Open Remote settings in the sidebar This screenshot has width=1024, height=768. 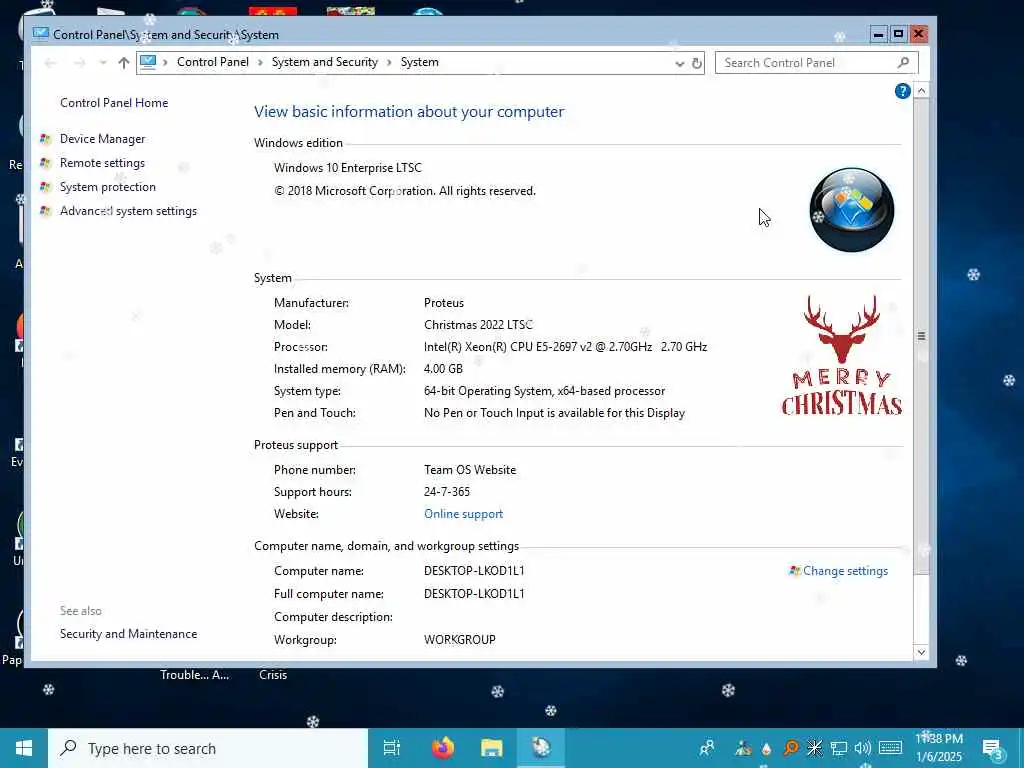click(x=103, y=163)
